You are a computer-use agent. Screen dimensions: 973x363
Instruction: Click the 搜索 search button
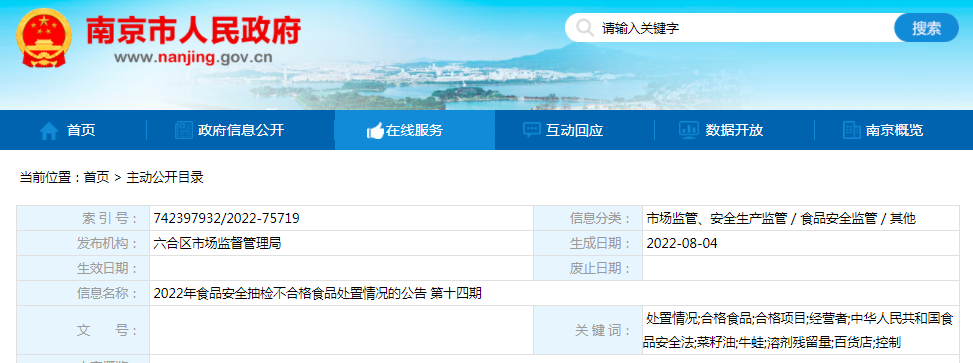(x=926, y=28)
